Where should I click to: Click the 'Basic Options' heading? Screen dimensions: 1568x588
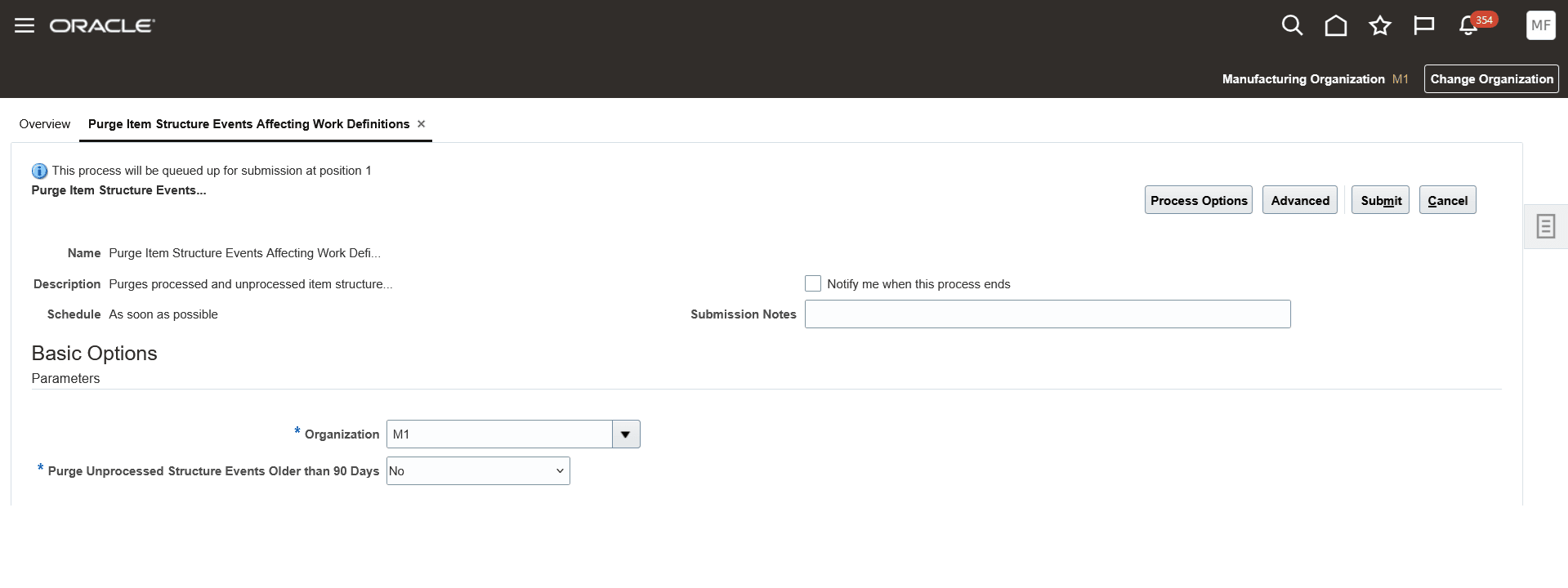coord(94,353)
